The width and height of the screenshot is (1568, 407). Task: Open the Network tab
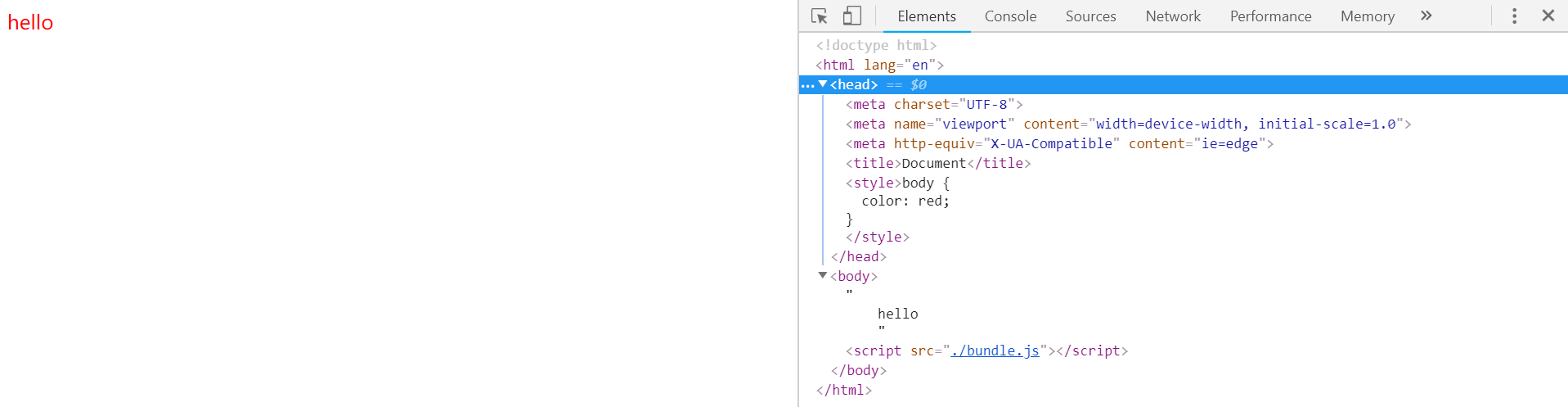1173,16
